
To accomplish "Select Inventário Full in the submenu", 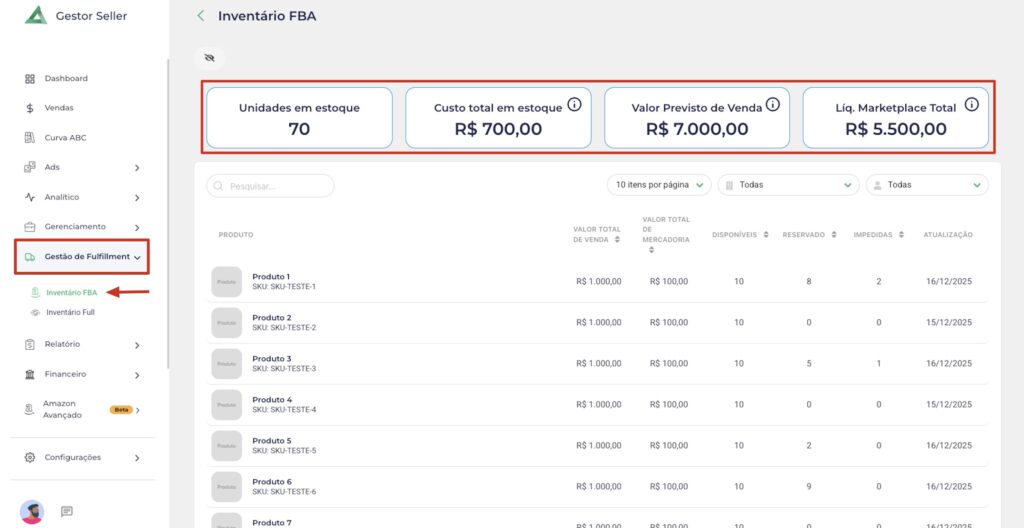I will pyautogui.click(x=70, y=313).
